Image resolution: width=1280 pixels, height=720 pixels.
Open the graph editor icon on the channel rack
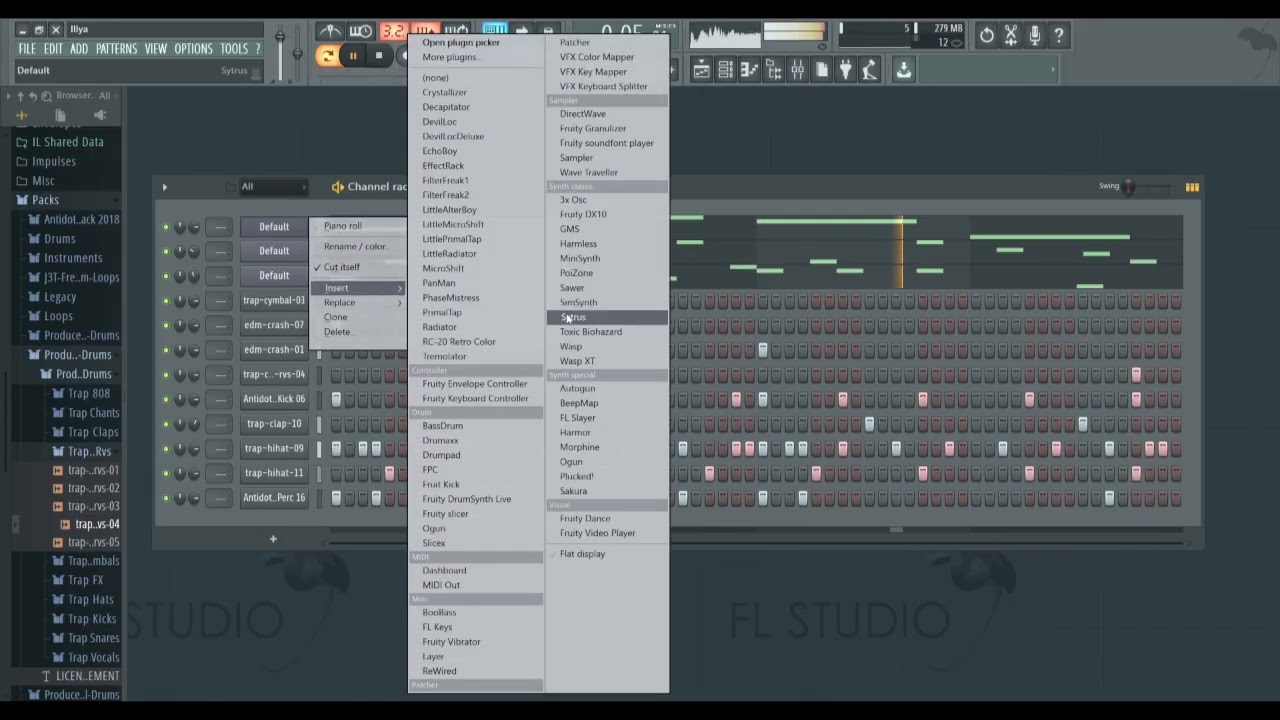(x=1192, y=187)
